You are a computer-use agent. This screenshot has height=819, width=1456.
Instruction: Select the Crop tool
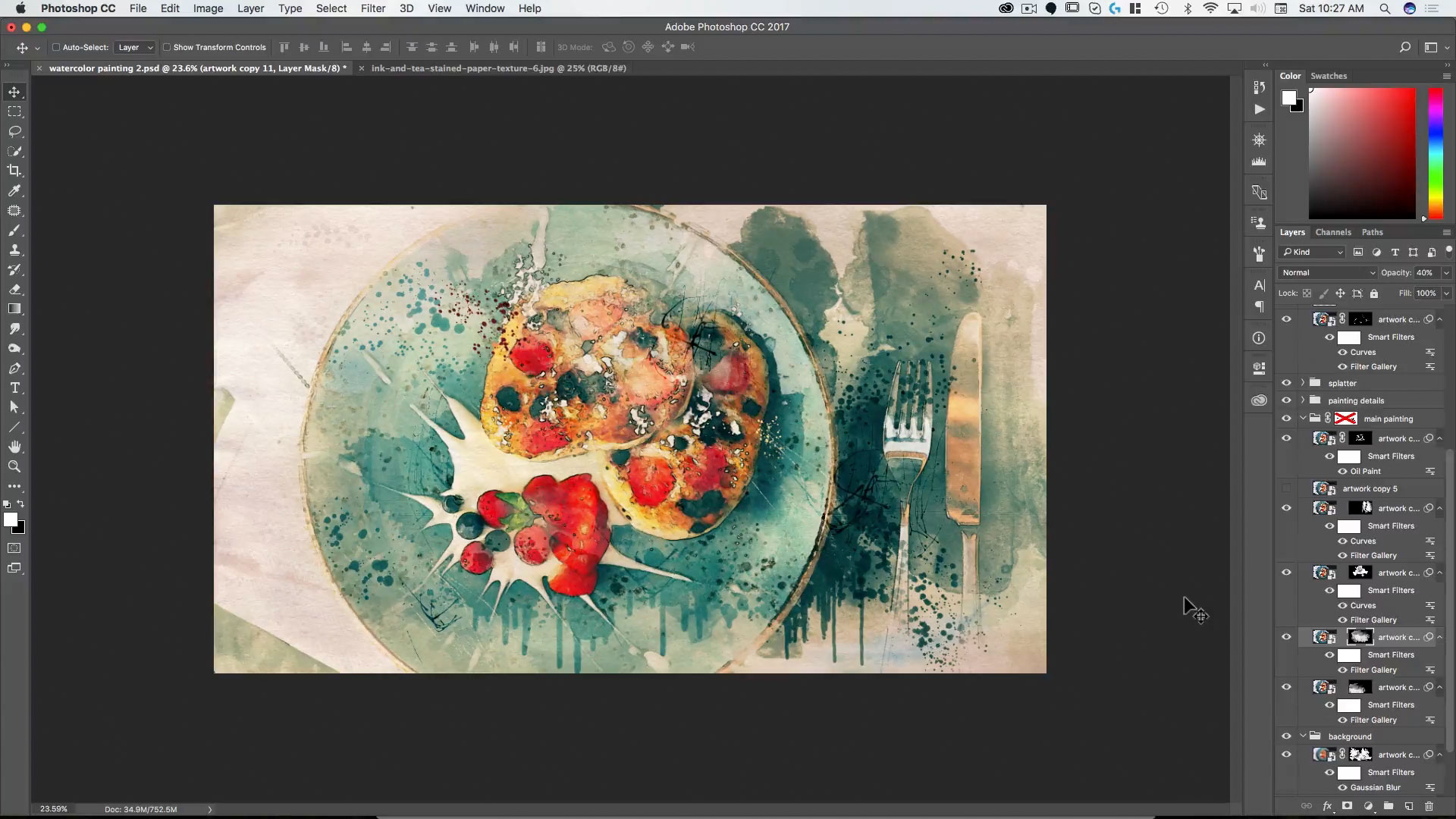click(14, 171)
